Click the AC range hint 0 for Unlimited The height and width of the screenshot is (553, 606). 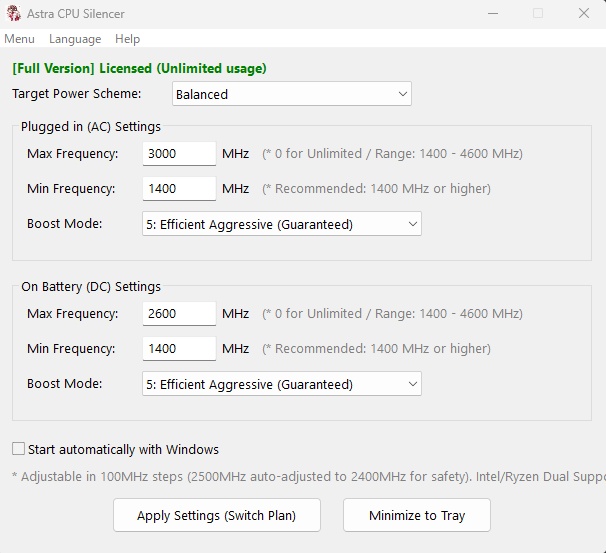click(x=392, y=154)
